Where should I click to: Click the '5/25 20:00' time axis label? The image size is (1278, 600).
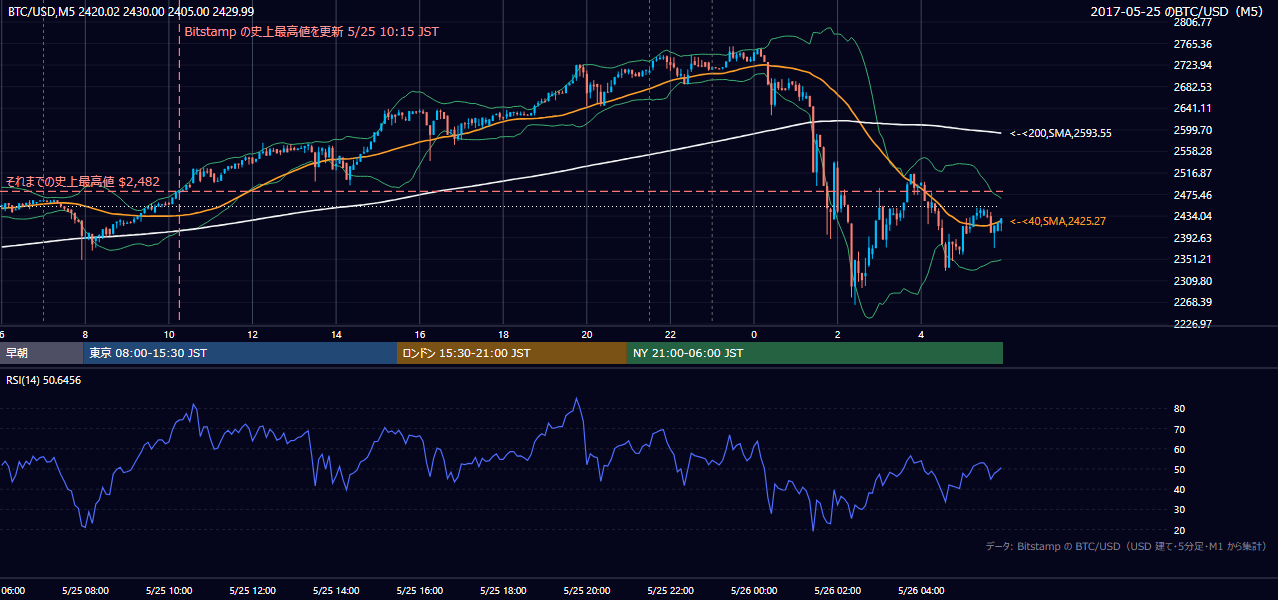point(586,591)
